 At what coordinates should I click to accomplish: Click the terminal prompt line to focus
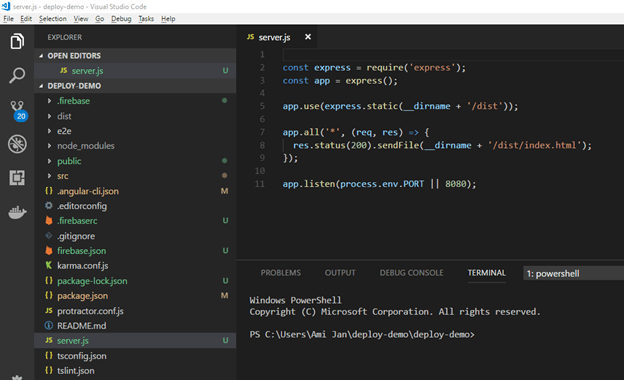362,334
